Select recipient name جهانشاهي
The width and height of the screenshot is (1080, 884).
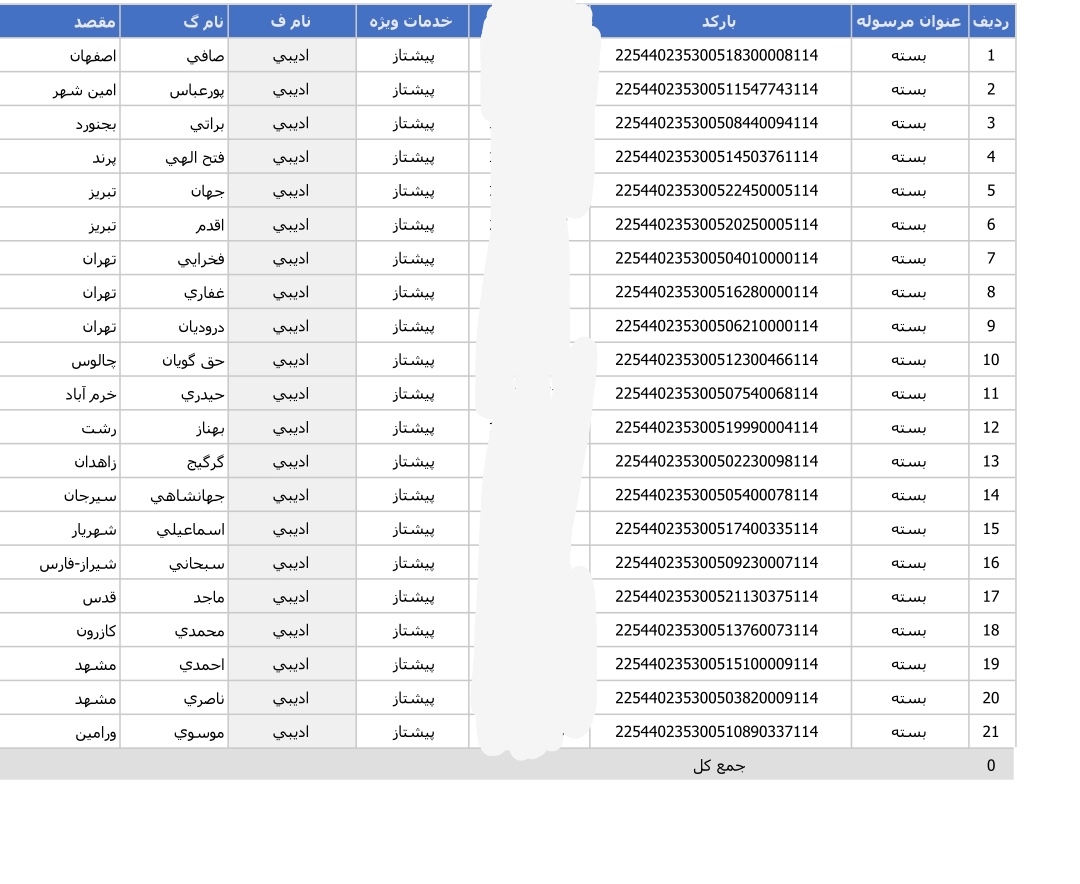coord(180,495)
